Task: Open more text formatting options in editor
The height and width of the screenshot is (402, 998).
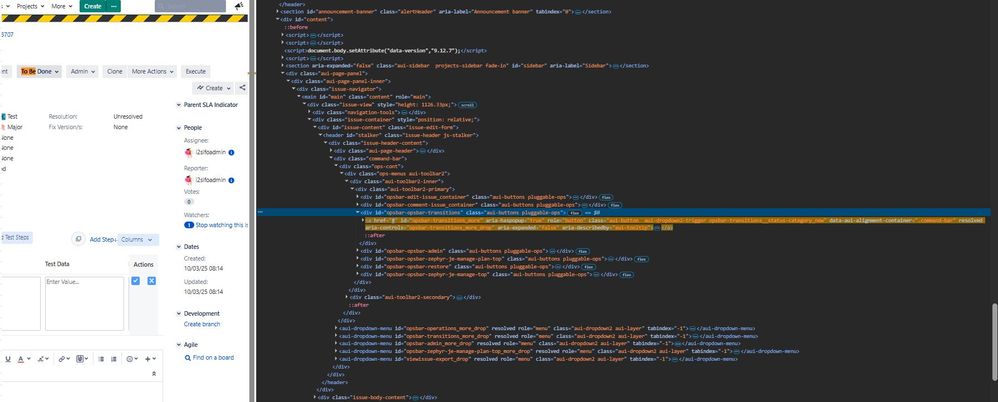Action: [42, 359]
